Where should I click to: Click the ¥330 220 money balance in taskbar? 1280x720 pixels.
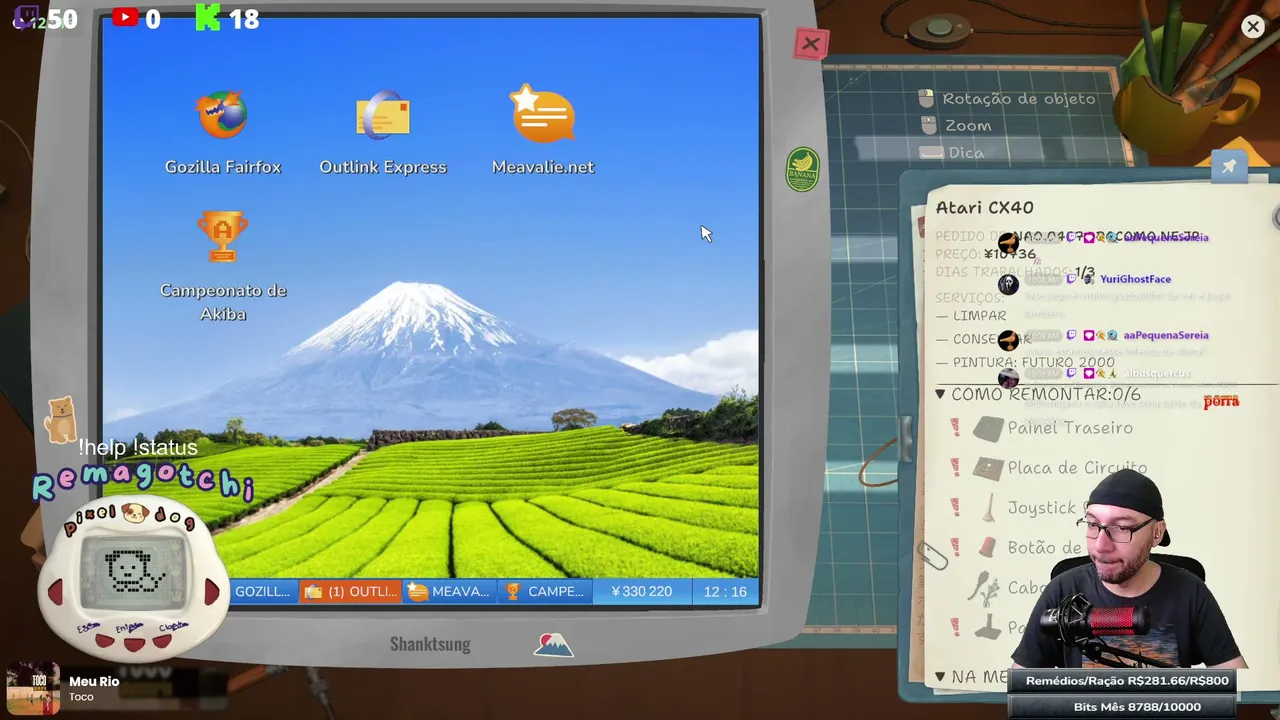pyautogui.click(x=641, y=591)
